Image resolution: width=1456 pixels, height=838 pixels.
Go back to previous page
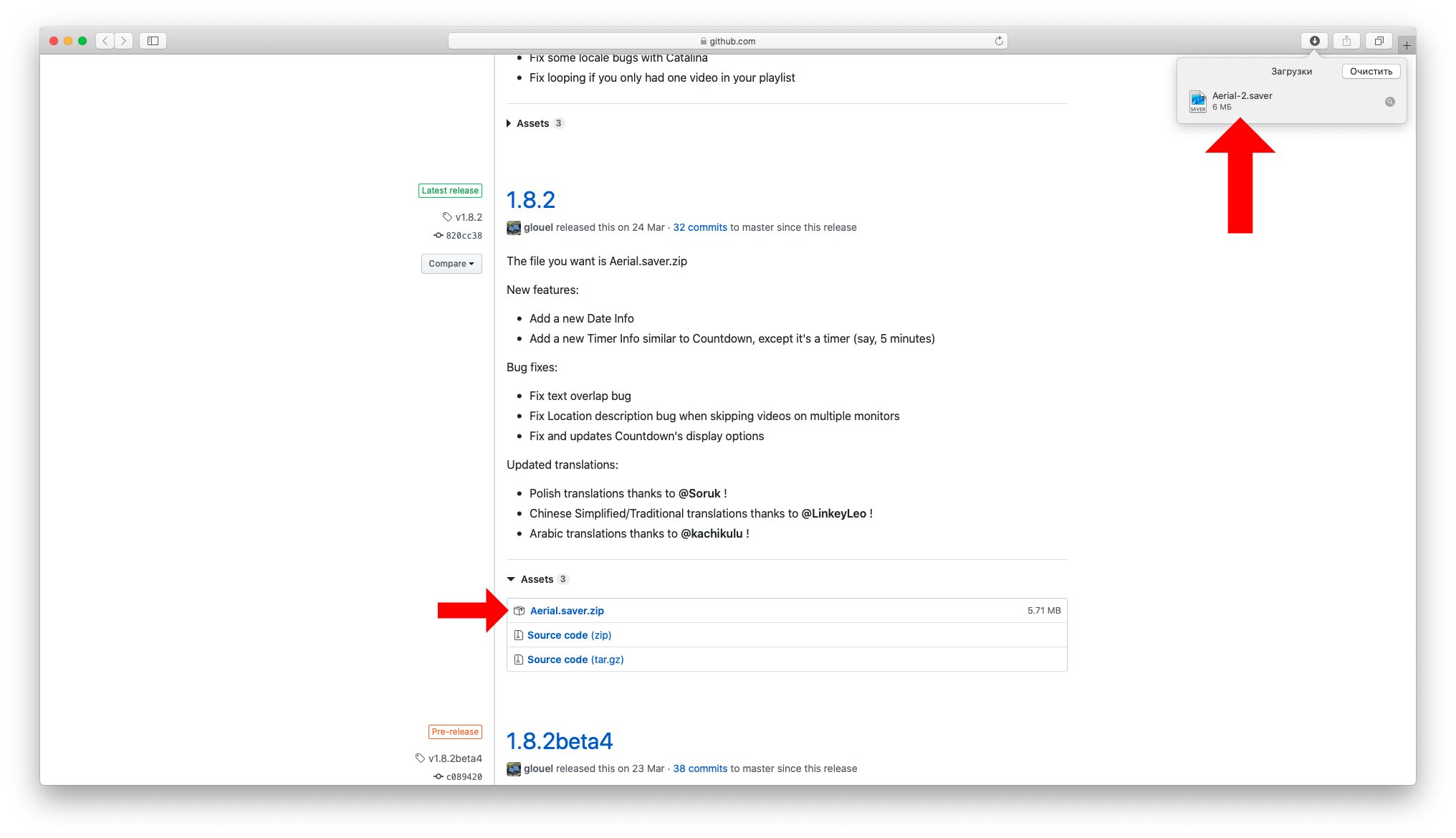(x=105, y=41)
